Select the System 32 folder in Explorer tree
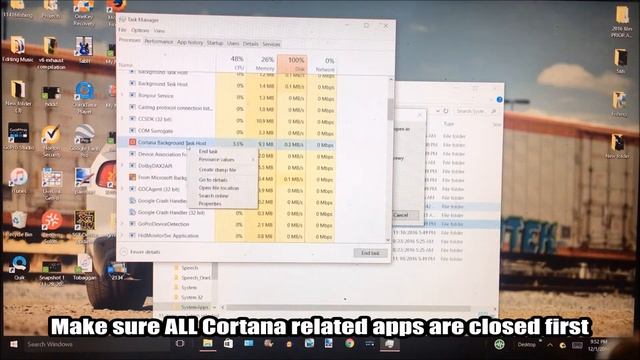The width and height of the screenshot is (640, 360). coord(192,298)
